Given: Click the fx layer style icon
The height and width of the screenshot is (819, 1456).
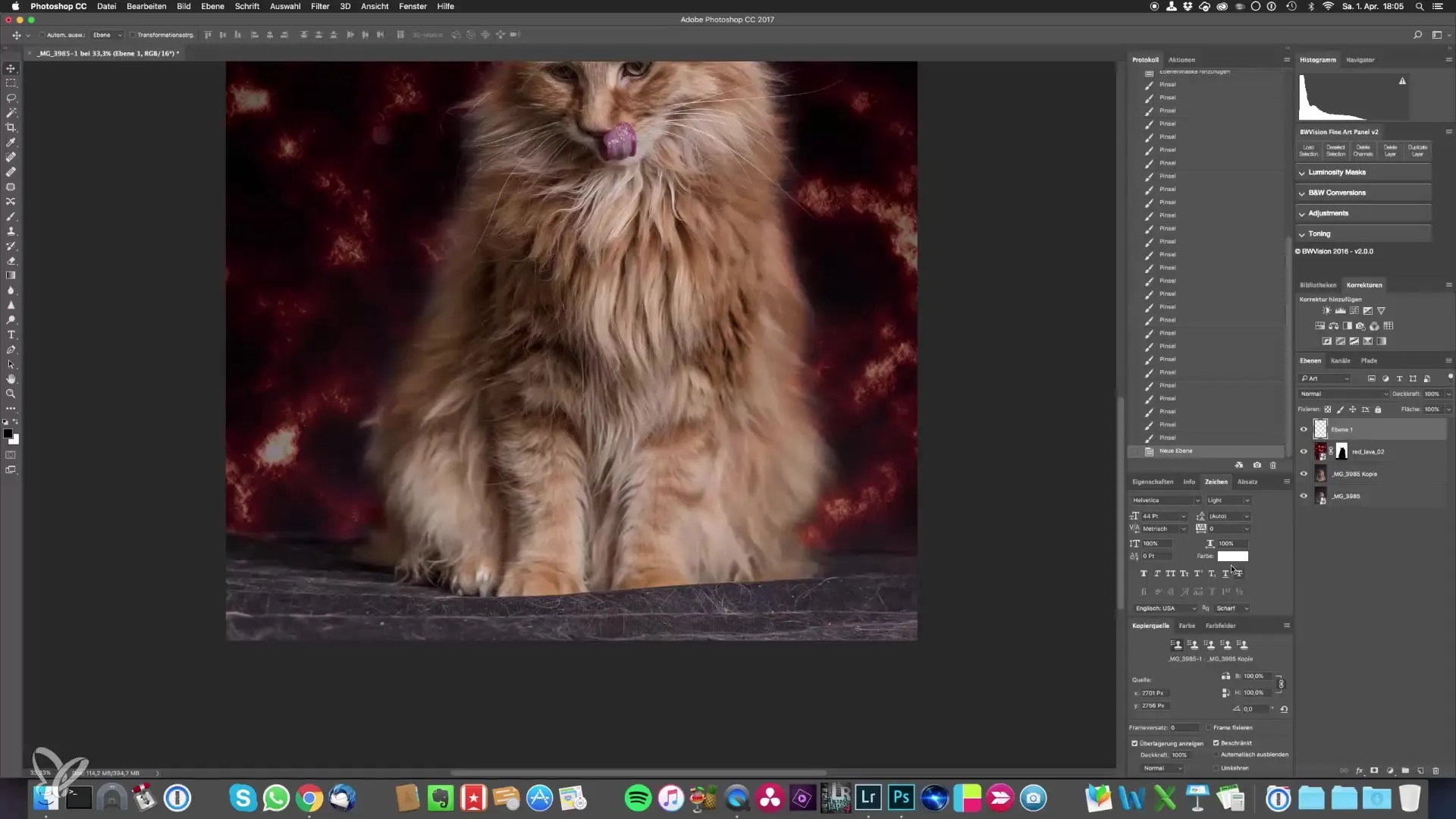Looking at the screenshot, I should (x=1359, y=770).
